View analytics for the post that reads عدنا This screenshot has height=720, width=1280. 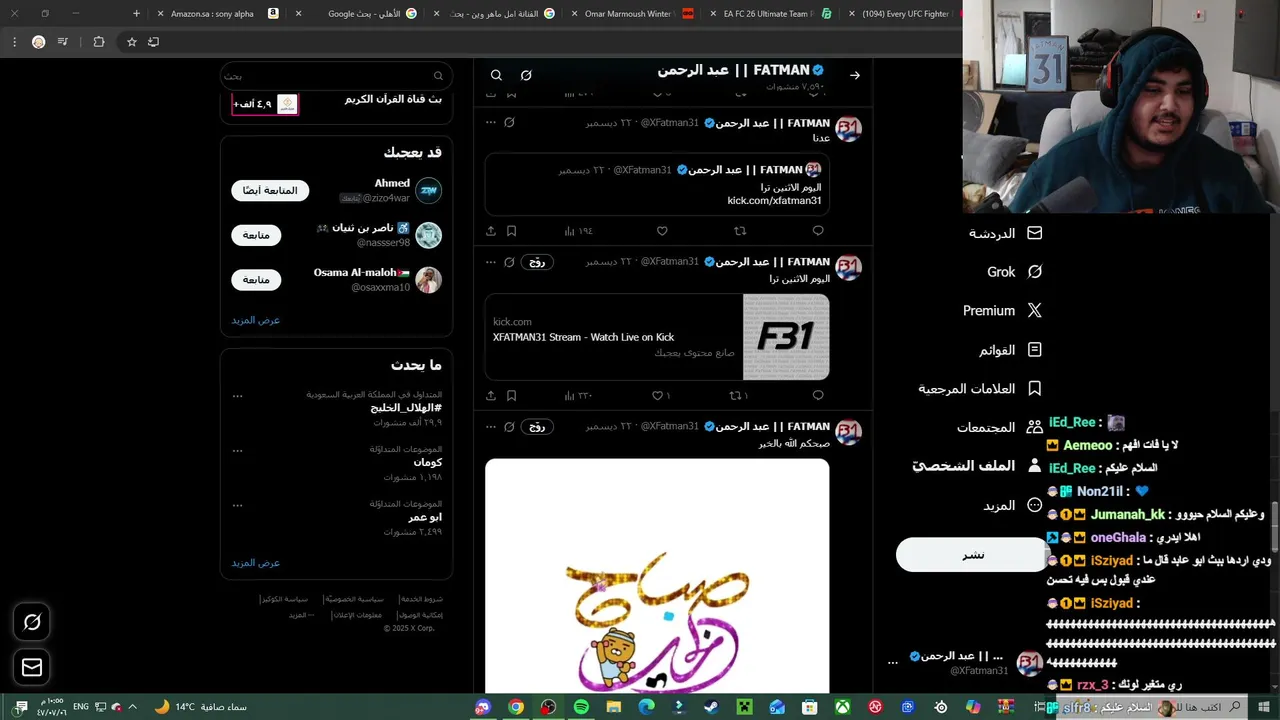click(578, 231)
